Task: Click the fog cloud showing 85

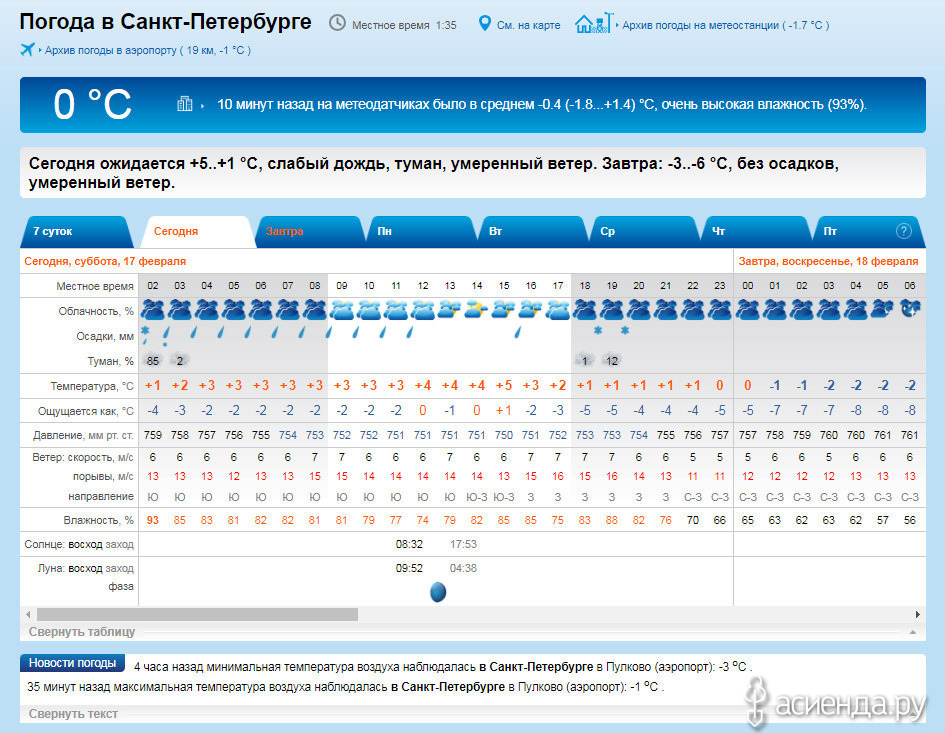Action: (x=152, y=360)
